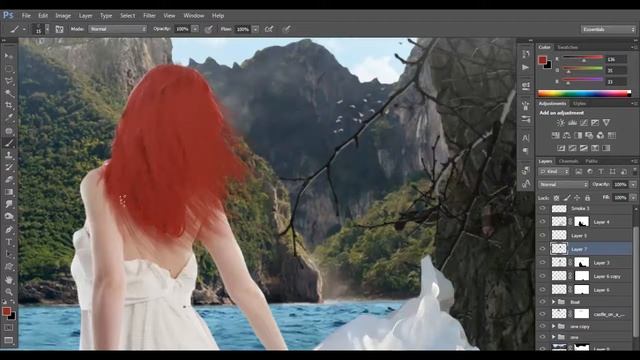The image size is (640, 360).
Task: Toggle pressure for opacity button
Action: tap(209, 29)
